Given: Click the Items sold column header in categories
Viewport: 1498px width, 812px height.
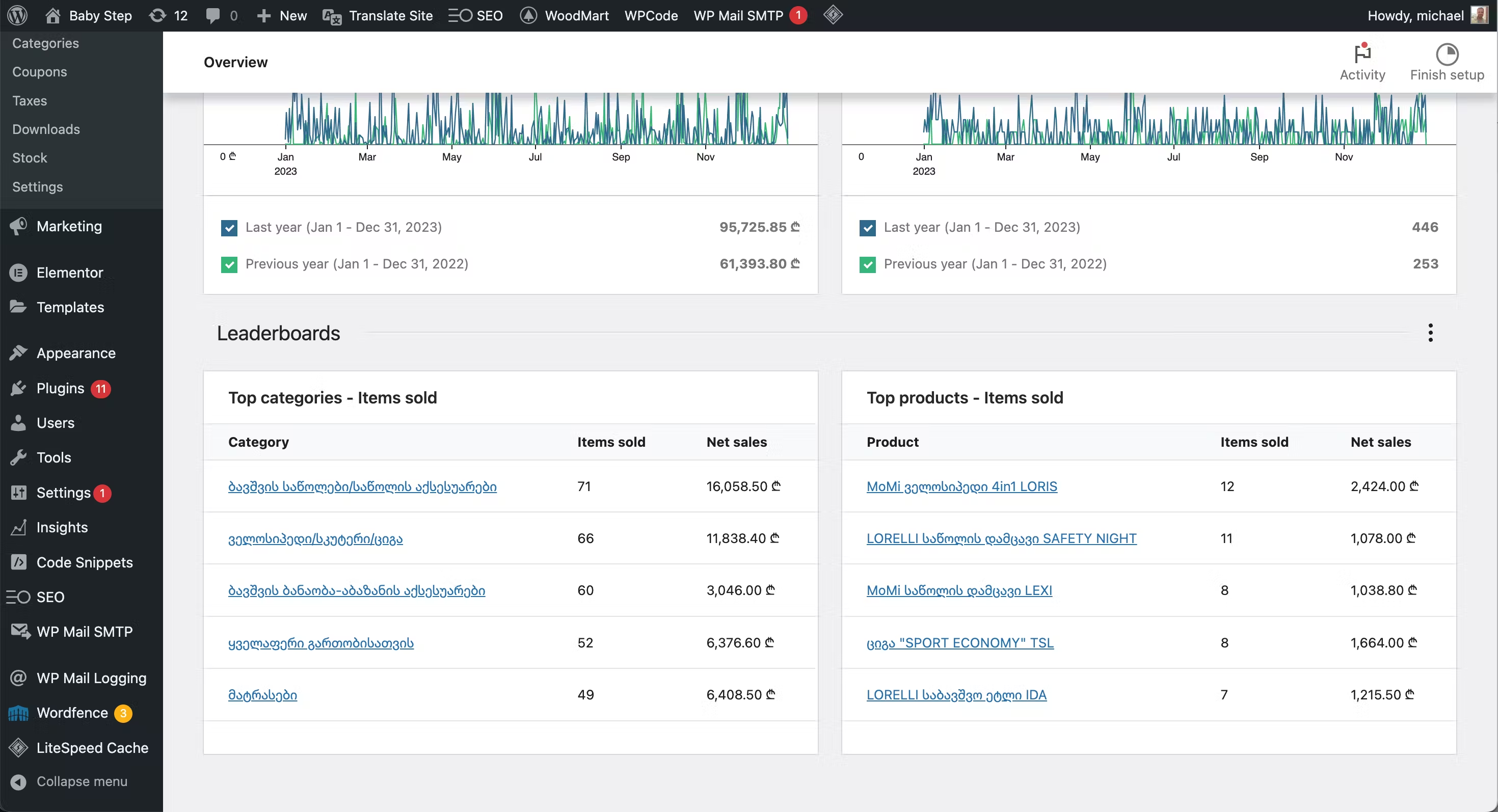Looking at the screenshot, I should pos(610,442).
